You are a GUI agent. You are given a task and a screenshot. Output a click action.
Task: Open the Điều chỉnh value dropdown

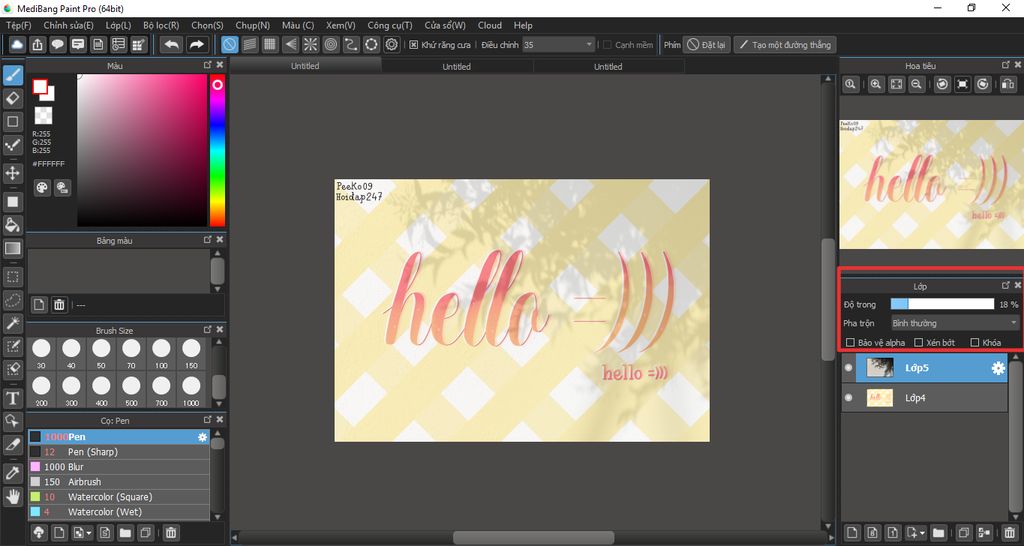pyautogui.click(x=558, y=45)
